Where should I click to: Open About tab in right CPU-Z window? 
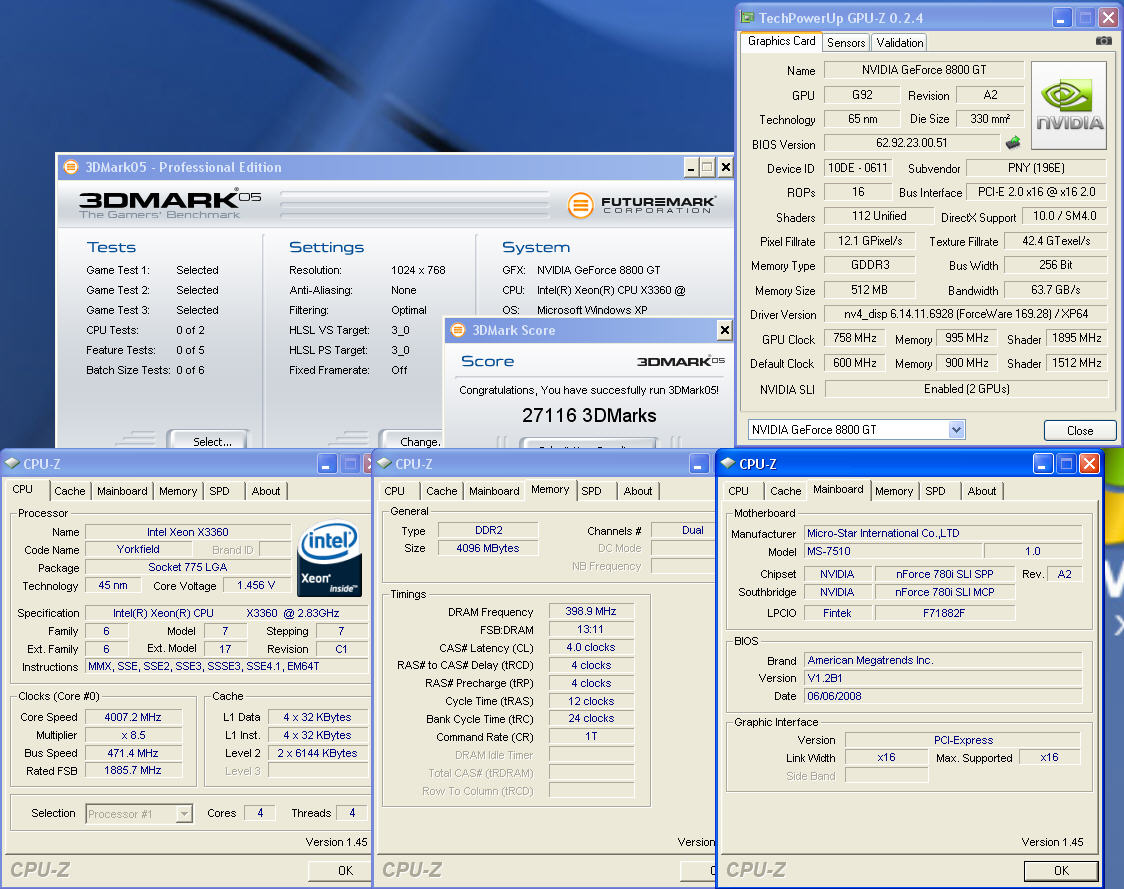coord(981,491)
